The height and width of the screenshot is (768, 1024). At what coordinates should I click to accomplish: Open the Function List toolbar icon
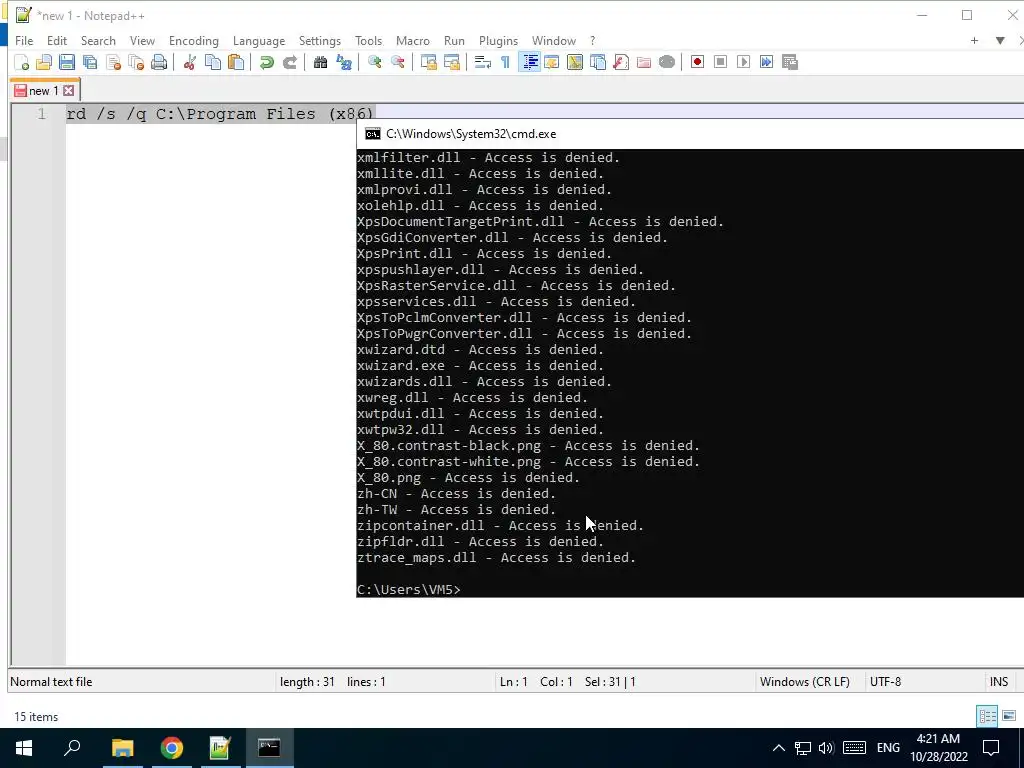click(621, 62)
